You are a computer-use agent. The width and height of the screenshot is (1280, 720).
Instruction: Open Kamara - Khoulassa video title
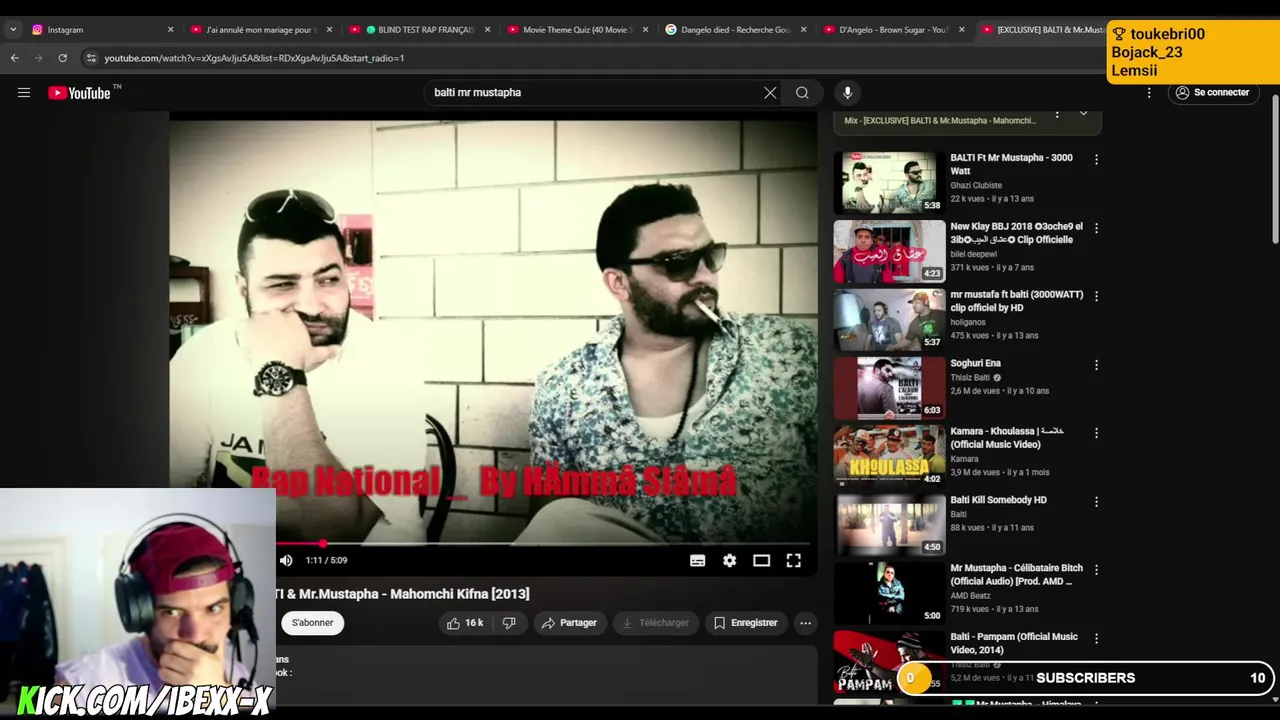[1007, 438]
